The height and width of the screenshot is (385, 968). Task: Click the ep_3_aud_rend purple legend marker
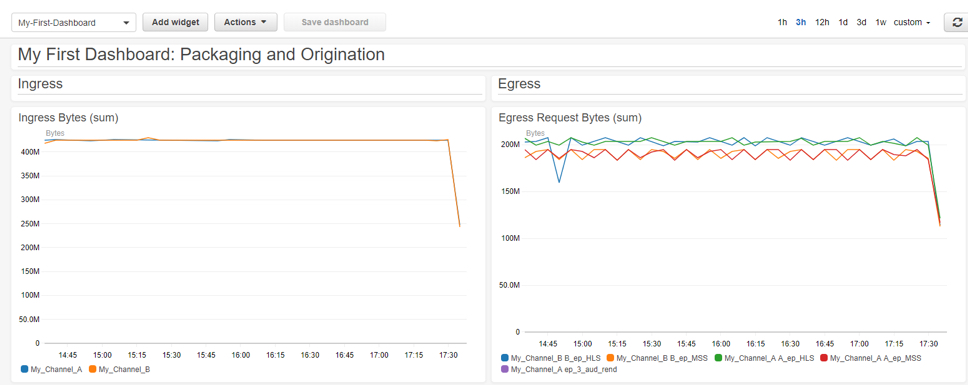[505, 370]
